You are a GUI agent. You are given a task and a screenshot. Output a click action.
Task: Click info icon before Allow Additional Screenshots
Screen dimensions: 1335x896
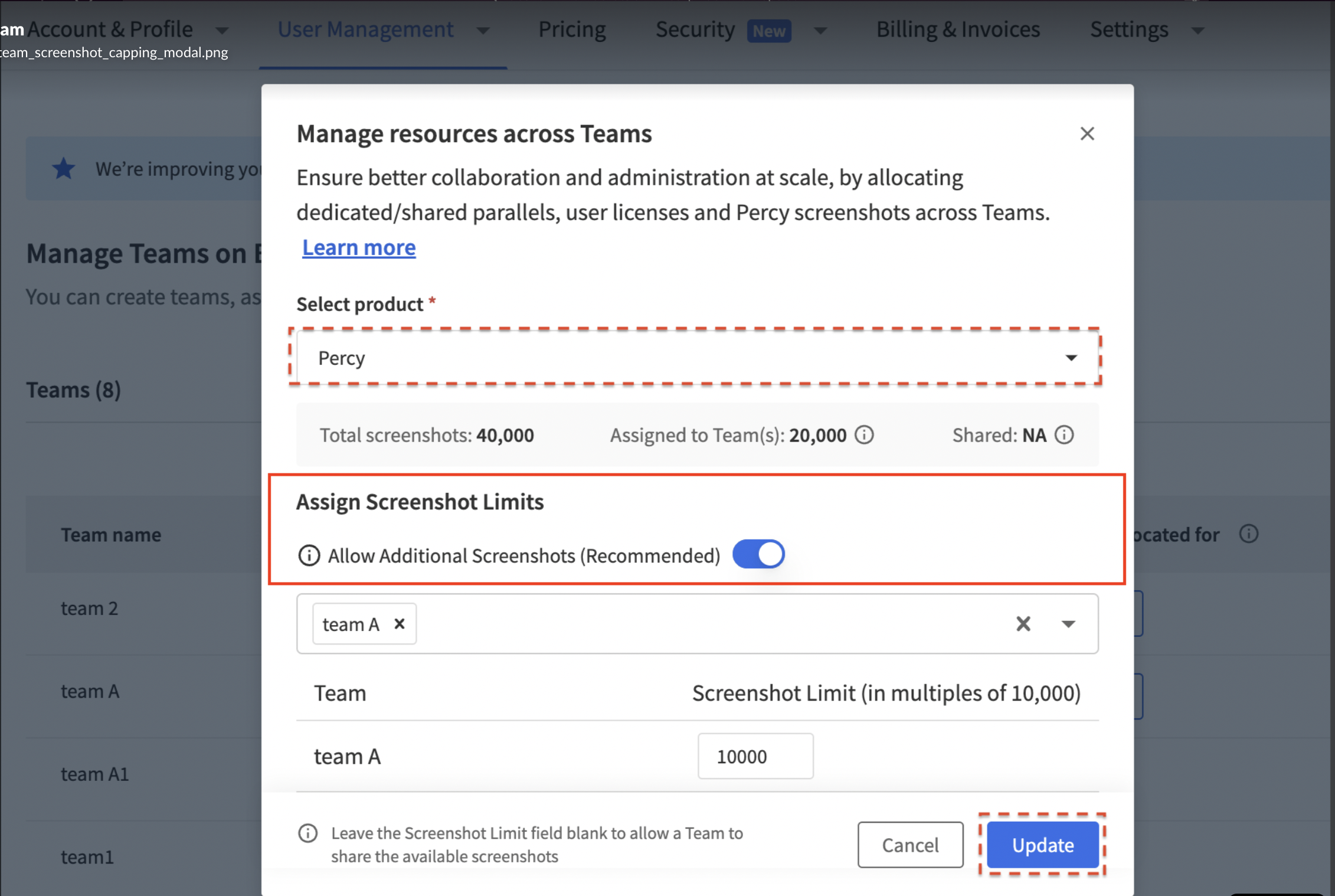coord(309,555)
